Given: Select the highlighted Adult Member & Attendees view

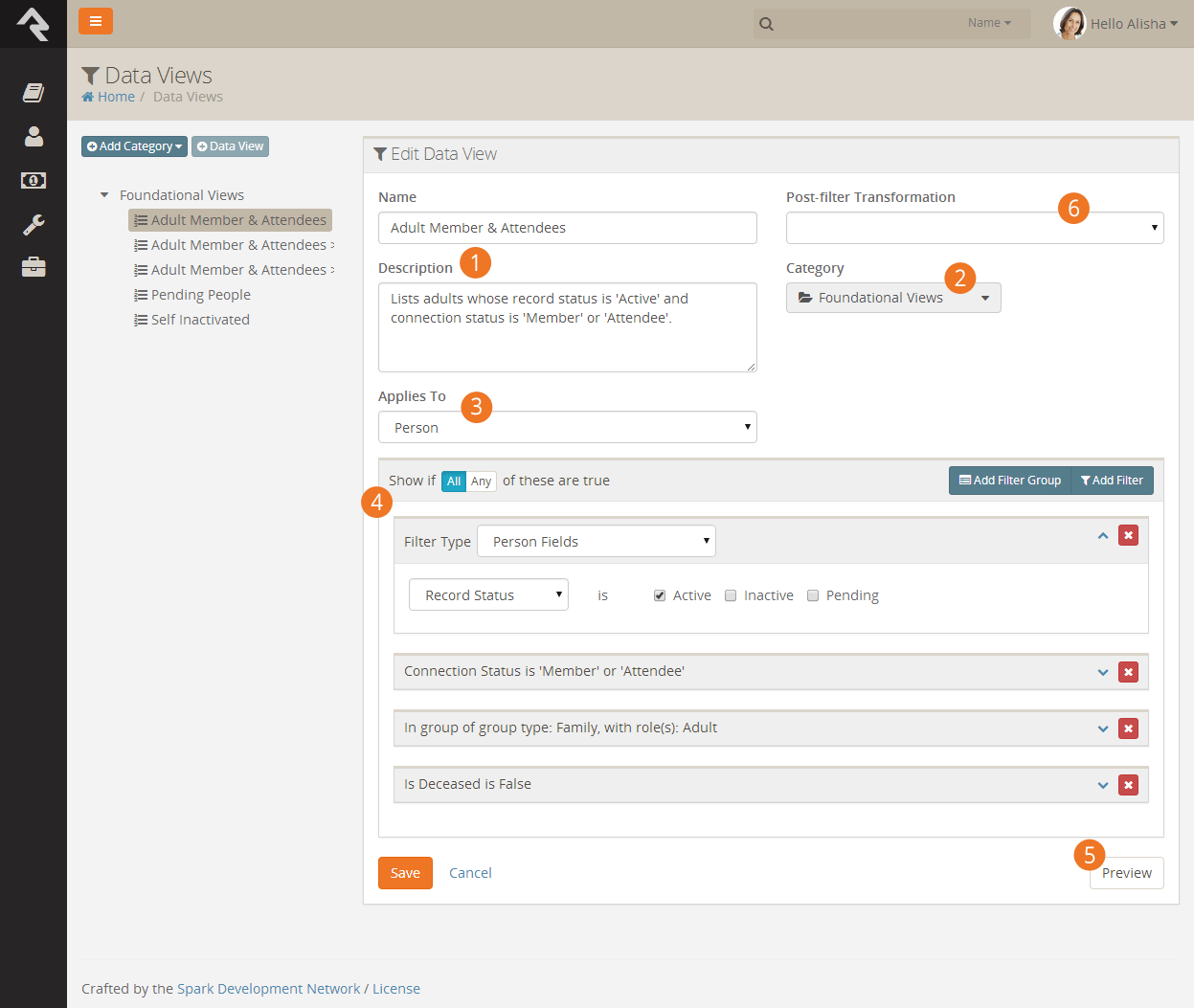Looking at the screenshot, I should [230, 220].
